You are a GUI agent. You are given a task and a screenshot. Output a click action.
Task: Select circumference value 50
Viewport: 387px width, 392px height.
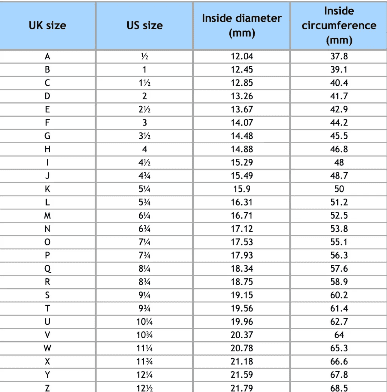point(339,189)
